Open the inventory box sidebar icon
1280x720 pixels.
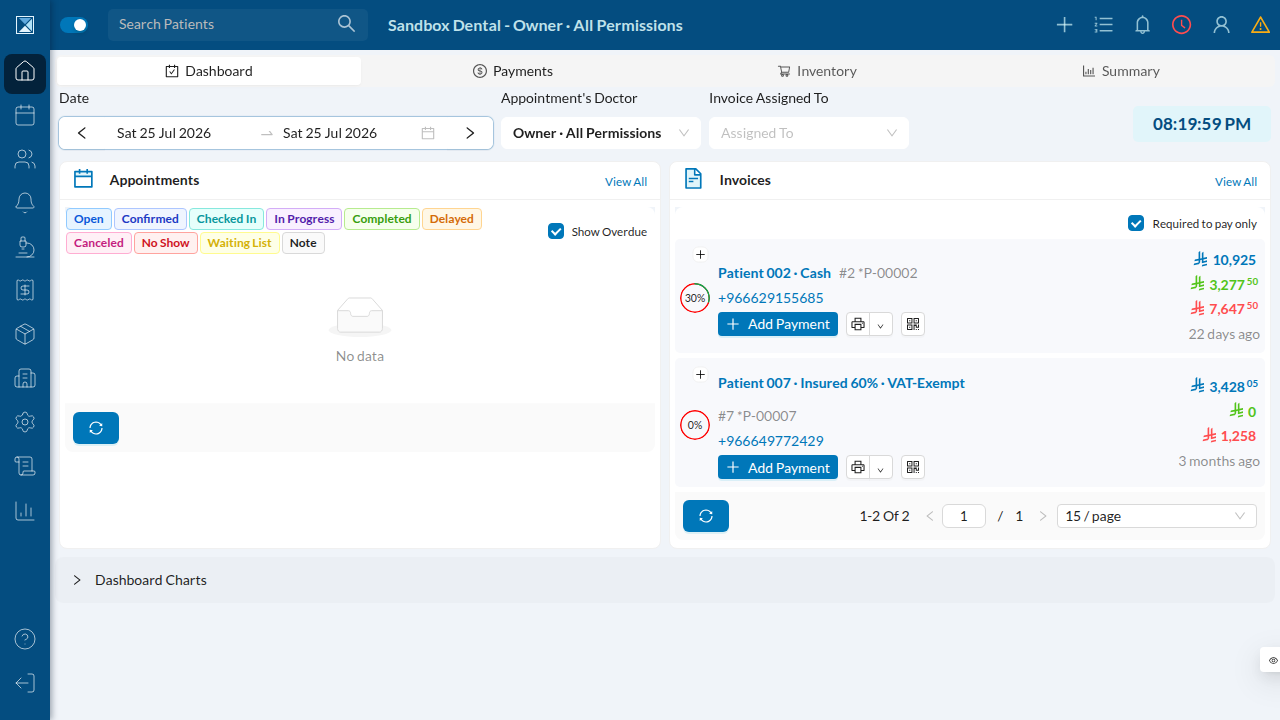coord(25,334)
